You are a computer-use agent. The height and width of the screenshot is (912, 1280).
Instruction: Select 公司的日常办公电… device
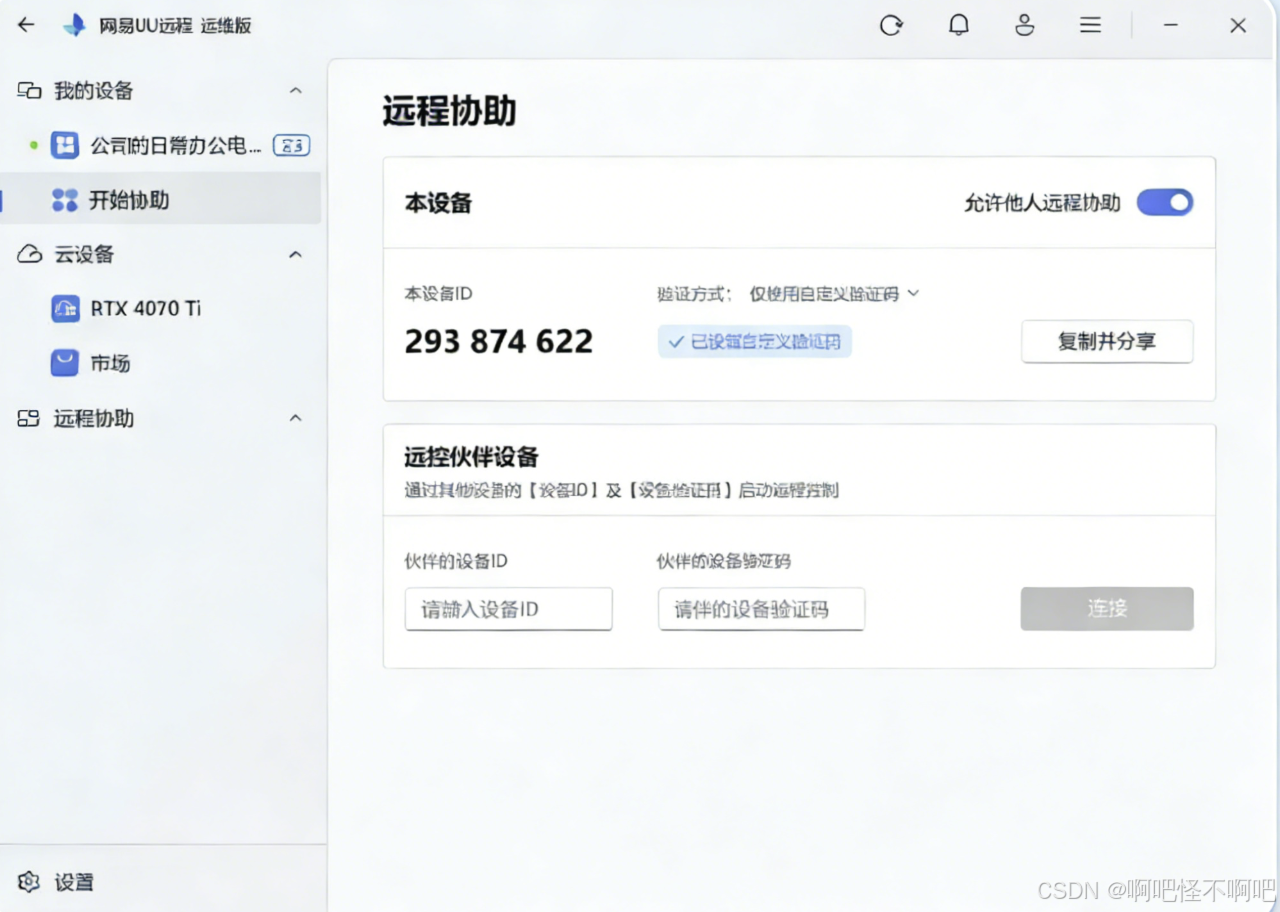(160, 146)
